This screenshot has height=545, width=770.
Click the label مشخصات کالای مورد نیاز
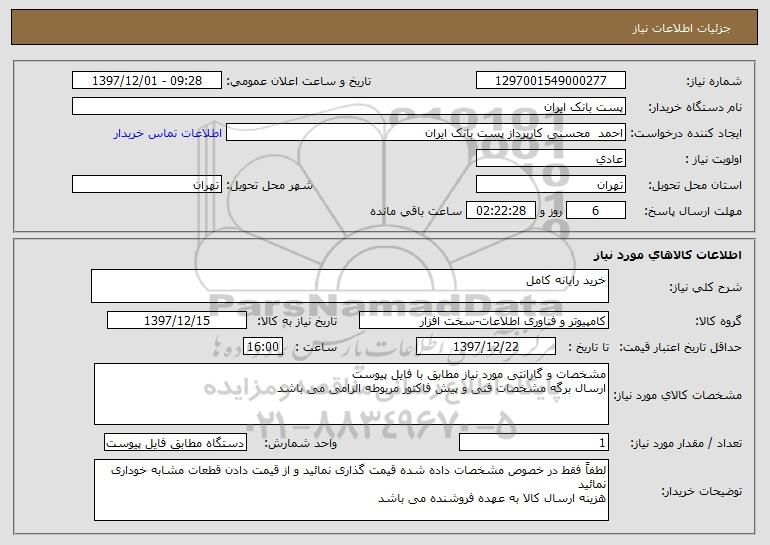click(x=678, y=395)
